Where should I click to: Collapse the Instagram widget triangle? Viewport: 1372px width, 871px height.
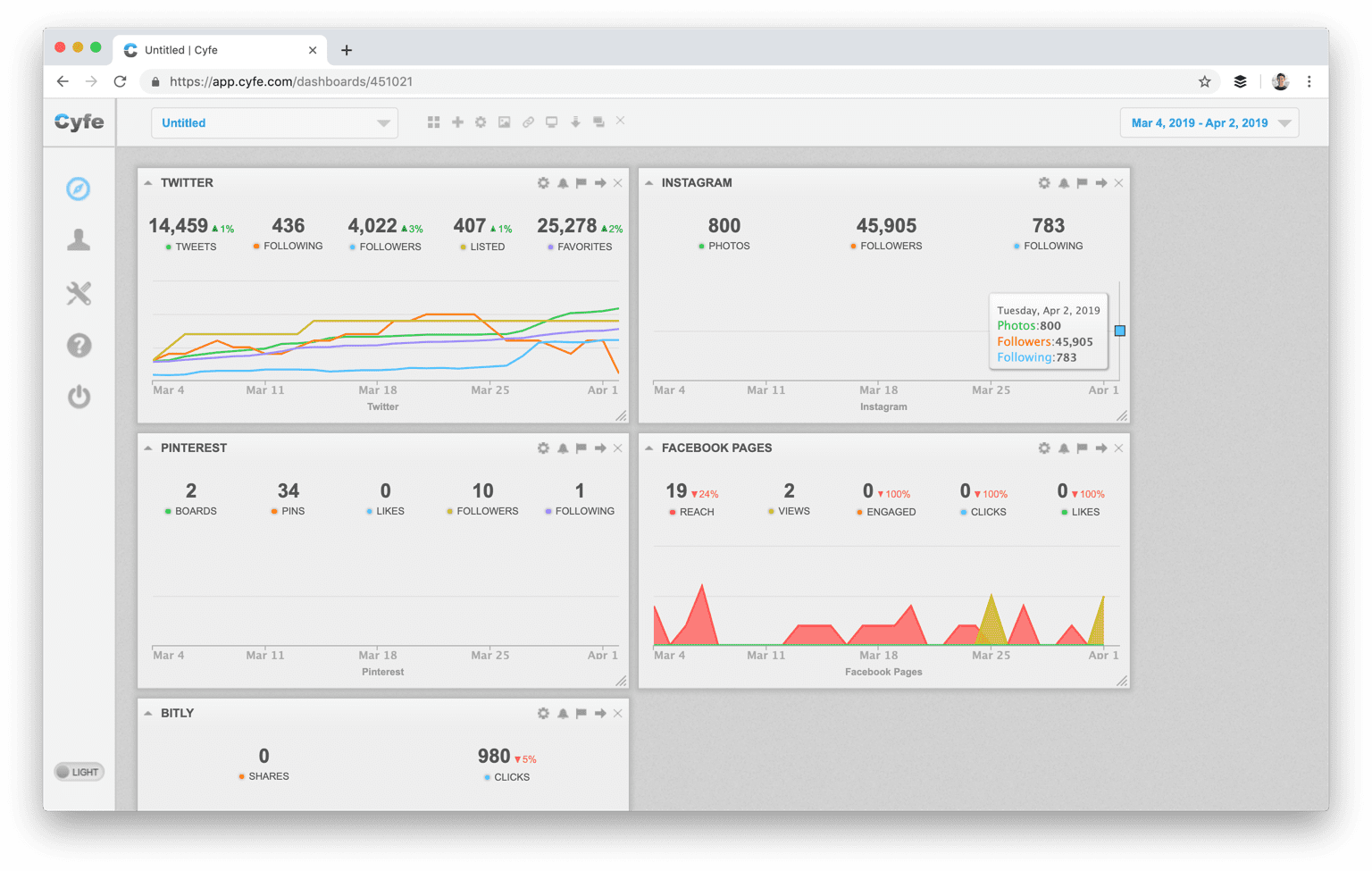tap(649, 183)
